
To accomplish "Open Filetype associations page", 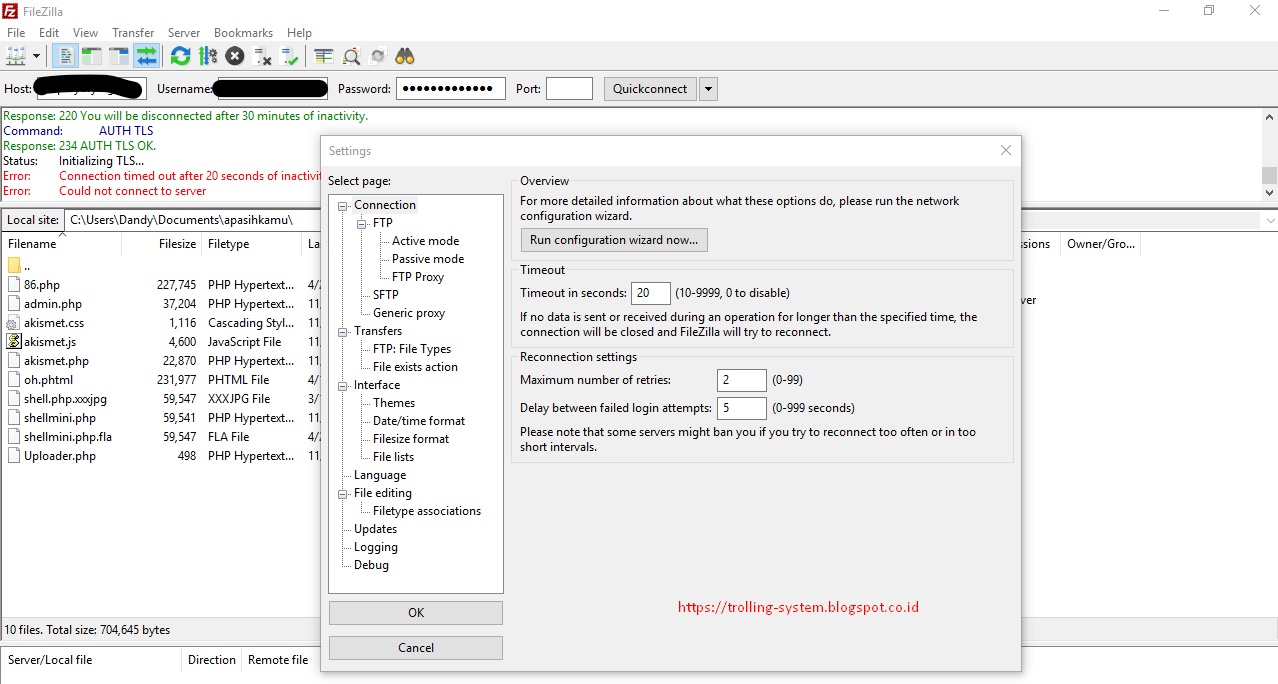I will (427, 511).
